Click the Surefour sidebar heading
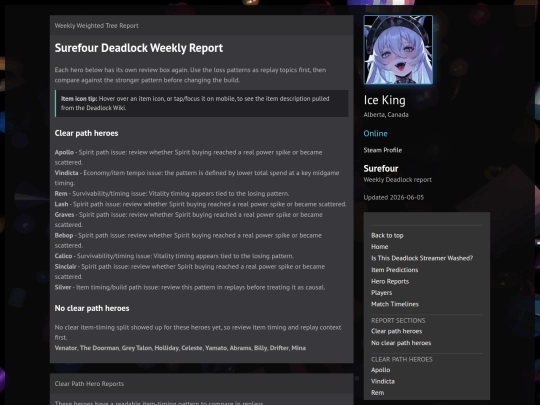The height and width of the screenshot is (405, 540). (381, 168)
